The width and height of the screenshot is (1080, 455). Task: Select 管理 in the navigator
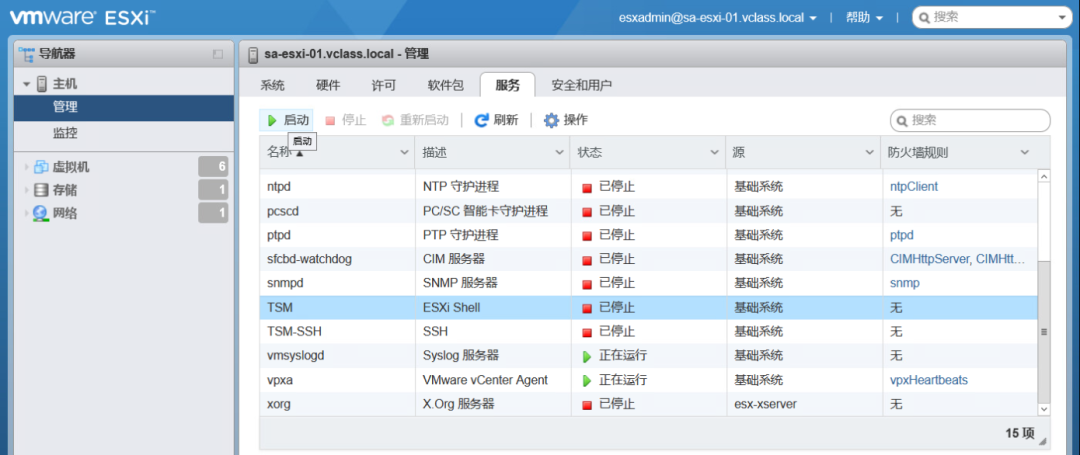pyautogui.click(x=124, y=107)
